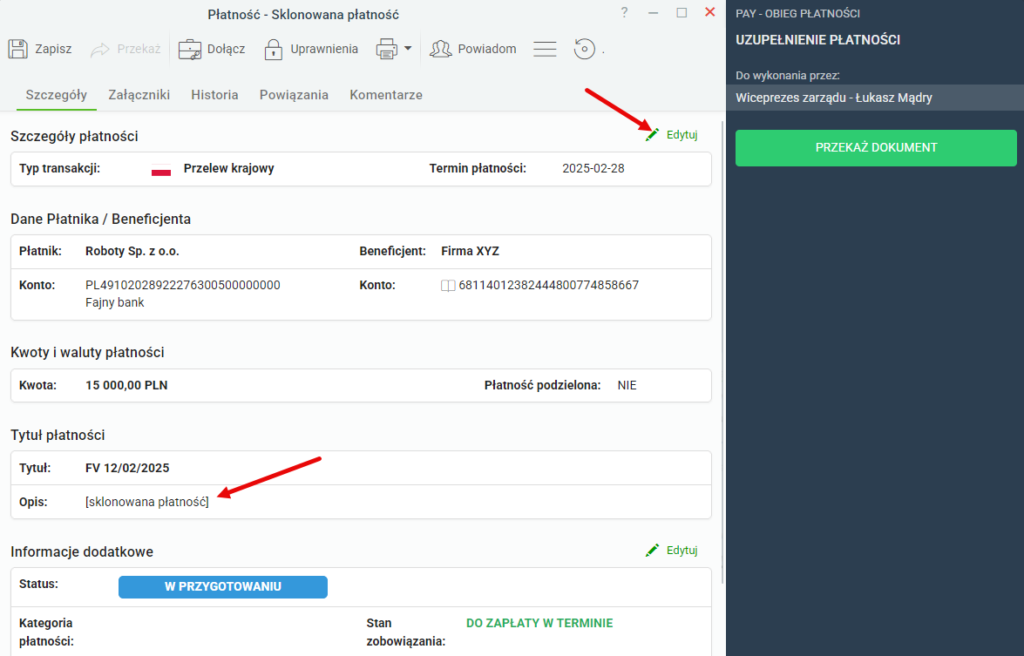Screen dimensions: 1024x656
Task: Click the Stan zobowiązania label
Action: click(406, 632)
